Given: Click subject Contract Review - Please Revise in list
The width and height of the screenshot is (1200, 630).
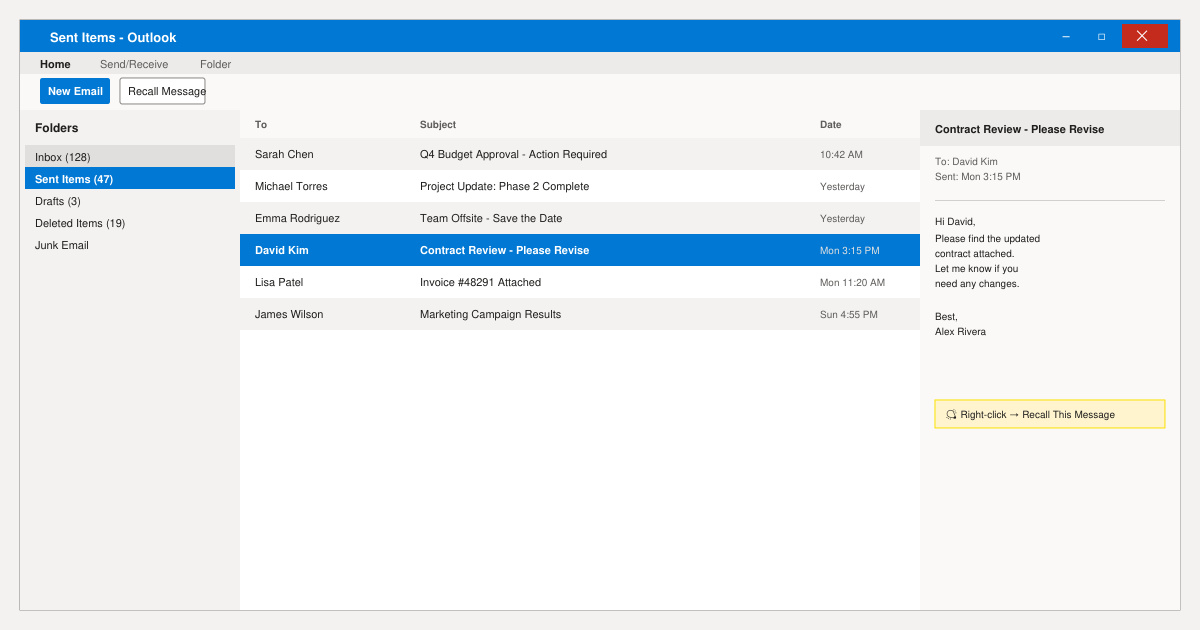Looking at the screenshot, I should [504, 250].
